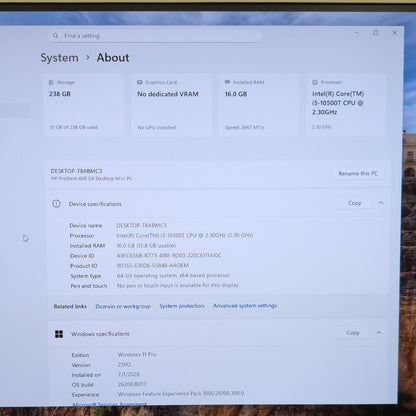Open the Graphics Card info card
Image resolution: width=416 pixels, height=416 pixels.
[x=171, y=105]
